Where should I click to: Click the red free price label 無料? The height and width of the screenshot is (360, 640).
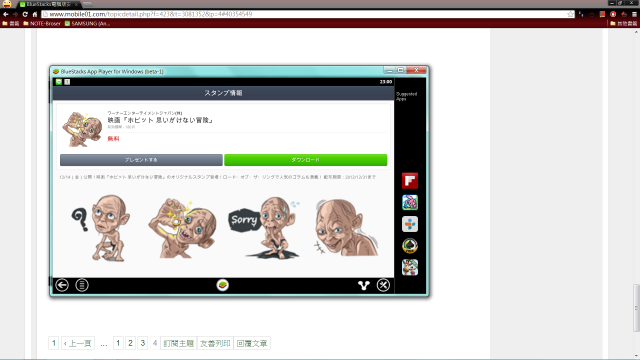pos(113,139)
